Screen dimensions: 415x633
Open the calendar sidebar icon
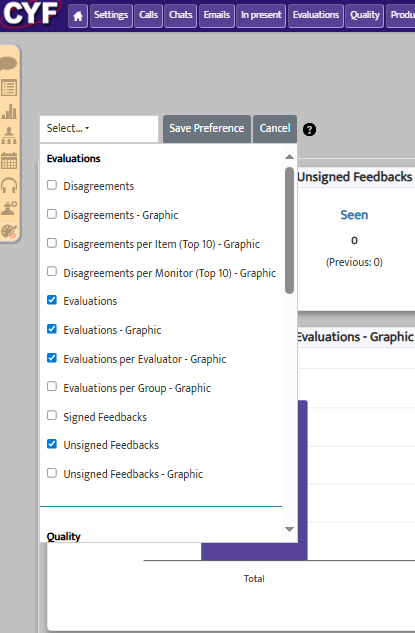pyautogui.click(x=9, y=160)
